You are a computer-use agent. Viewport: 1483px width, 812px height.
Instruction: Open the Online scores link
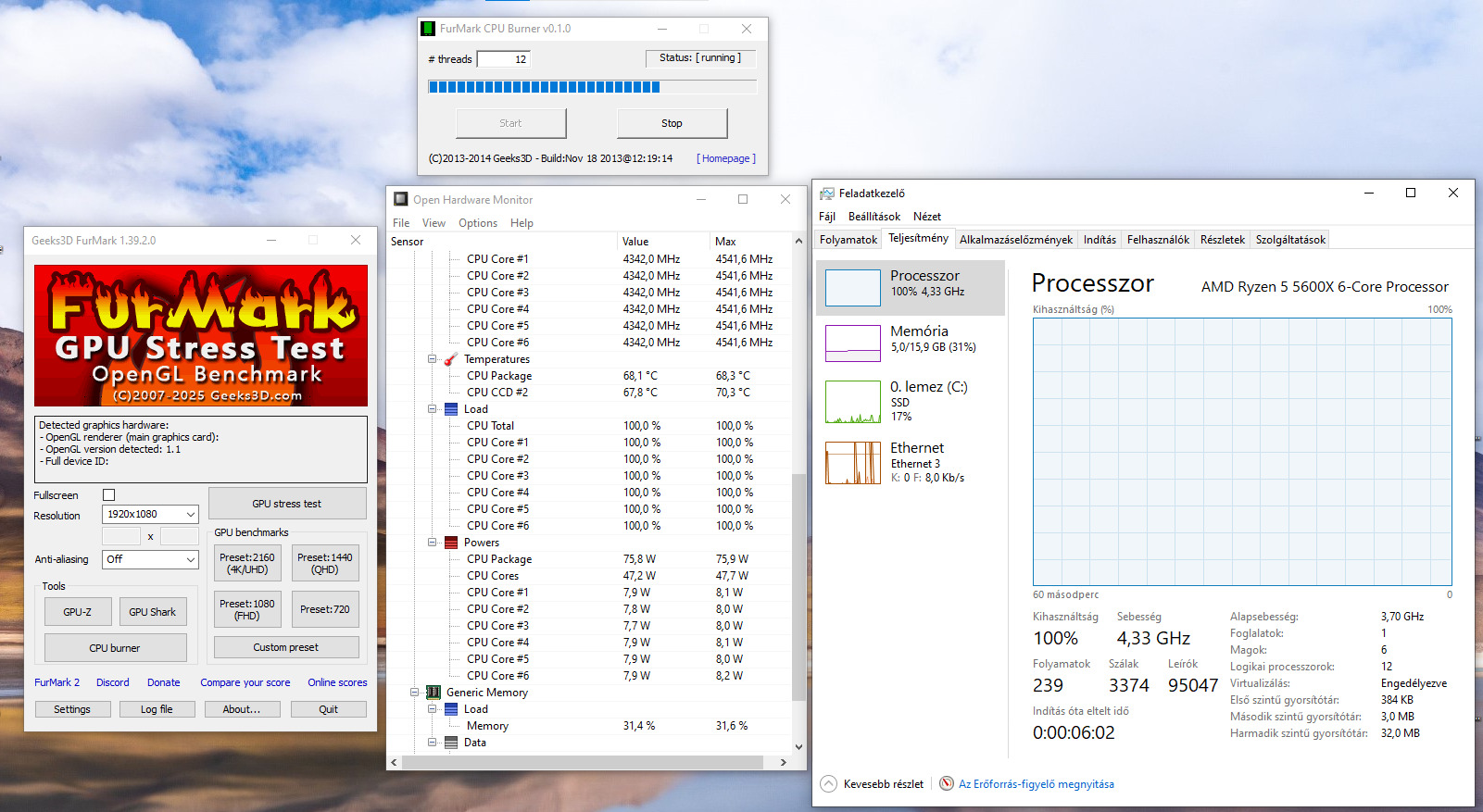point(337,682)
